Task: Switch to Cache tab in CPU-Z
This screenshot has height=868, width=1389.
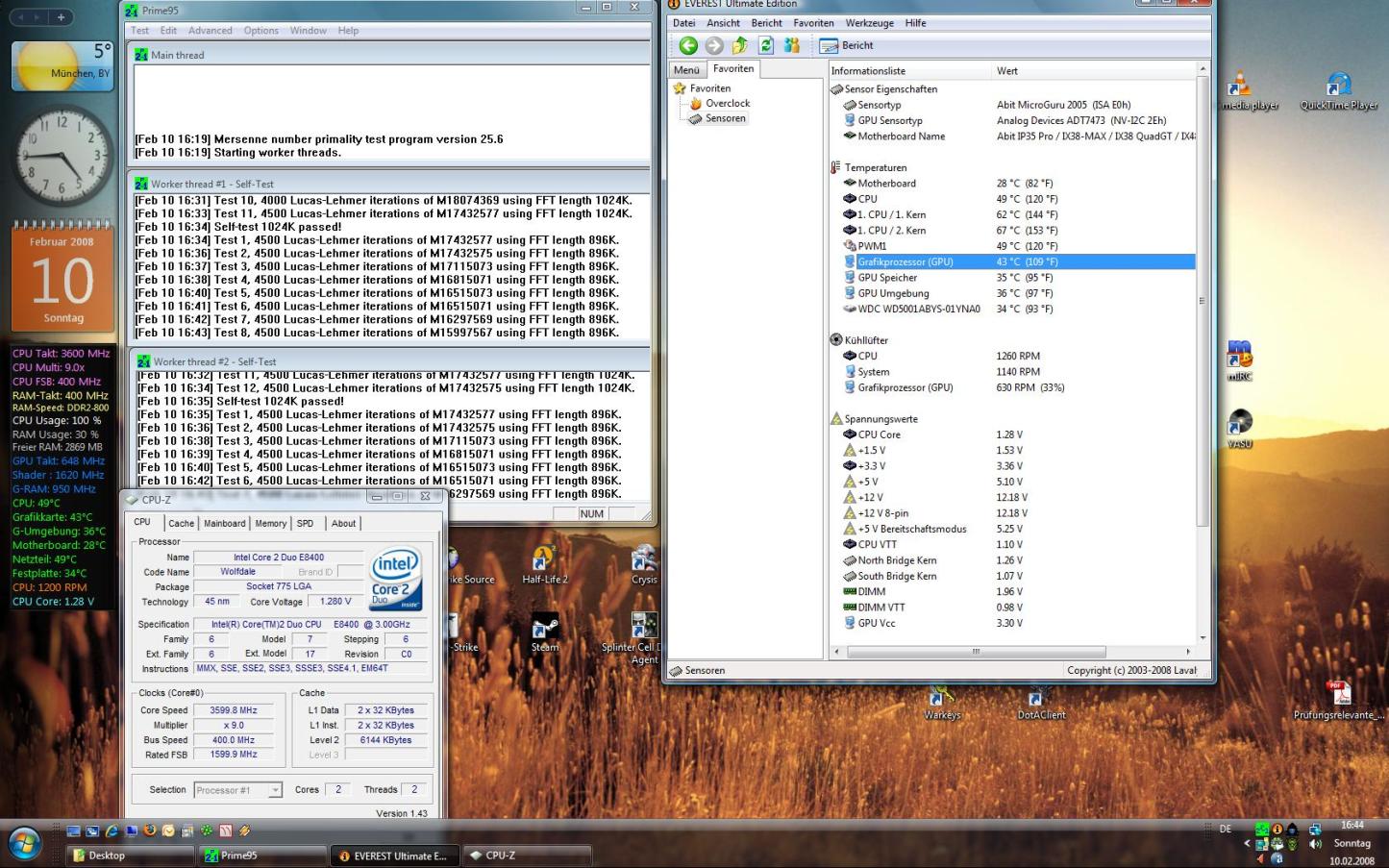Action: 181,523
